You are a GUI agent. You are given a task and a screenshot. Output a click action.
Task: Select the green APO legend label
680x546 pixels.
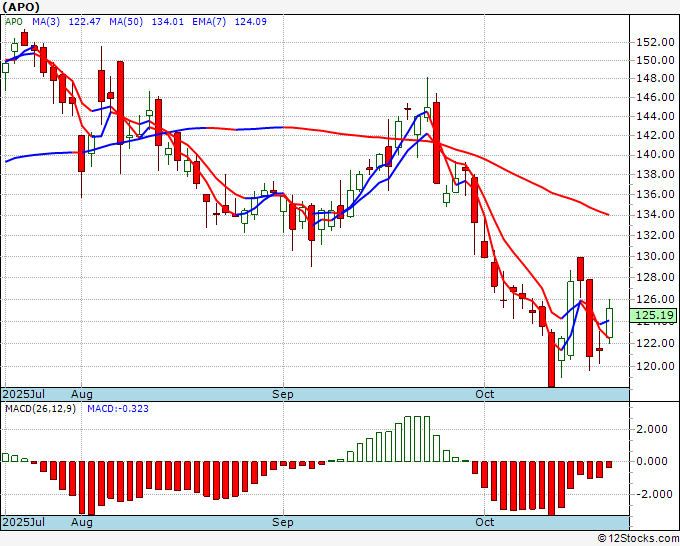tap(13, 22)
